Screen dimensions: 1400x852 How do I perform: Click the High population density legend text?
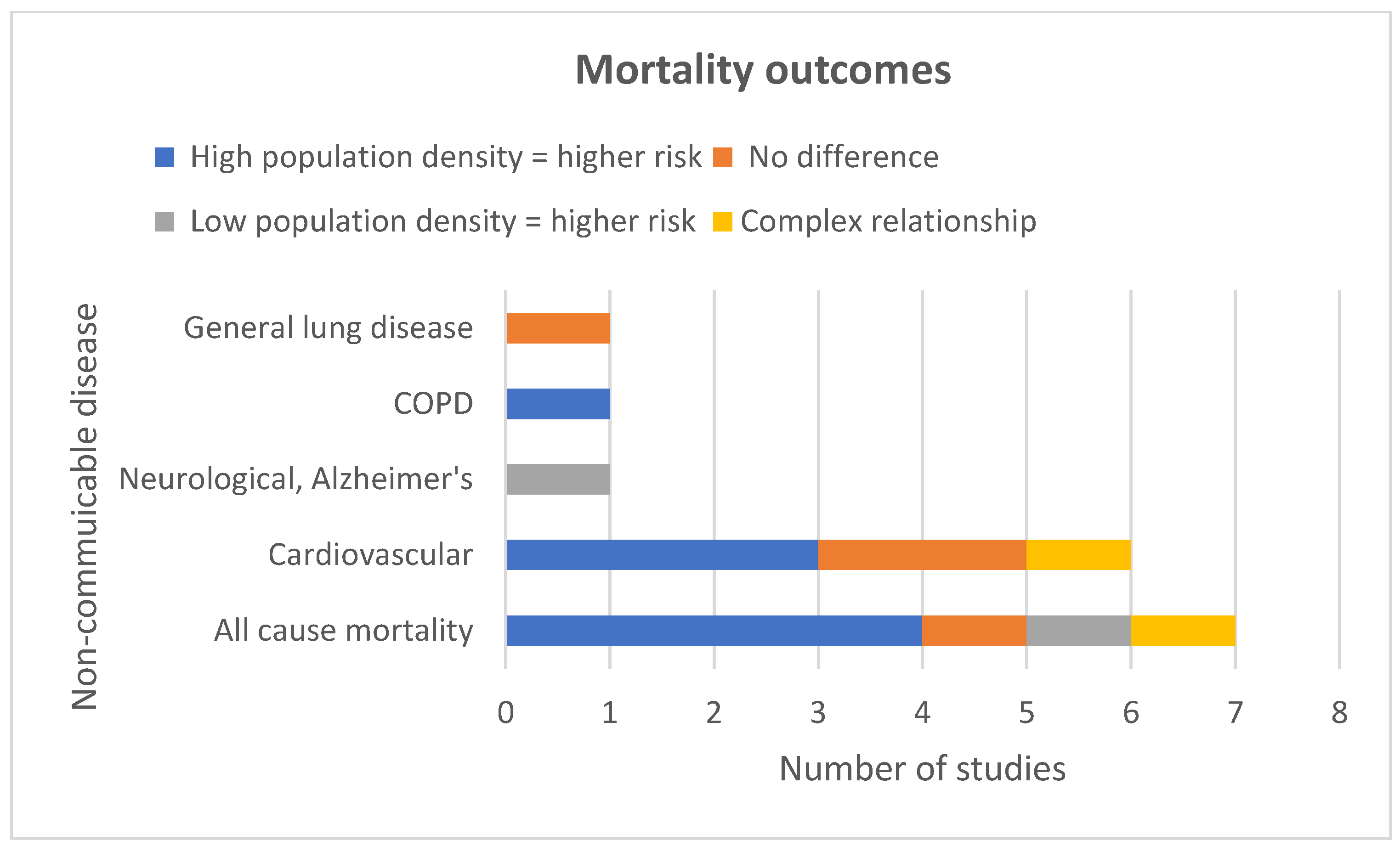pyautogui.click(x=446, y=158)
